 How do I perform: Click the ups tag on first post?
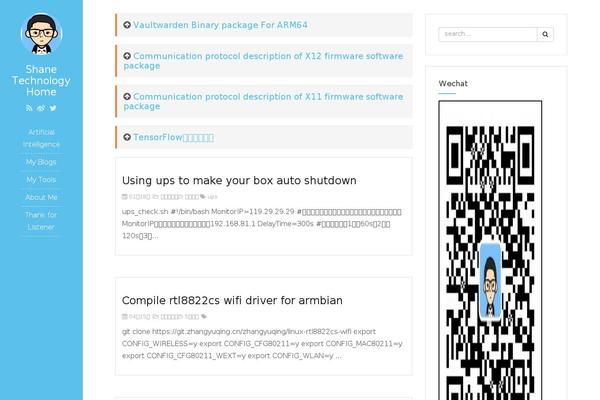coord(212,197)
